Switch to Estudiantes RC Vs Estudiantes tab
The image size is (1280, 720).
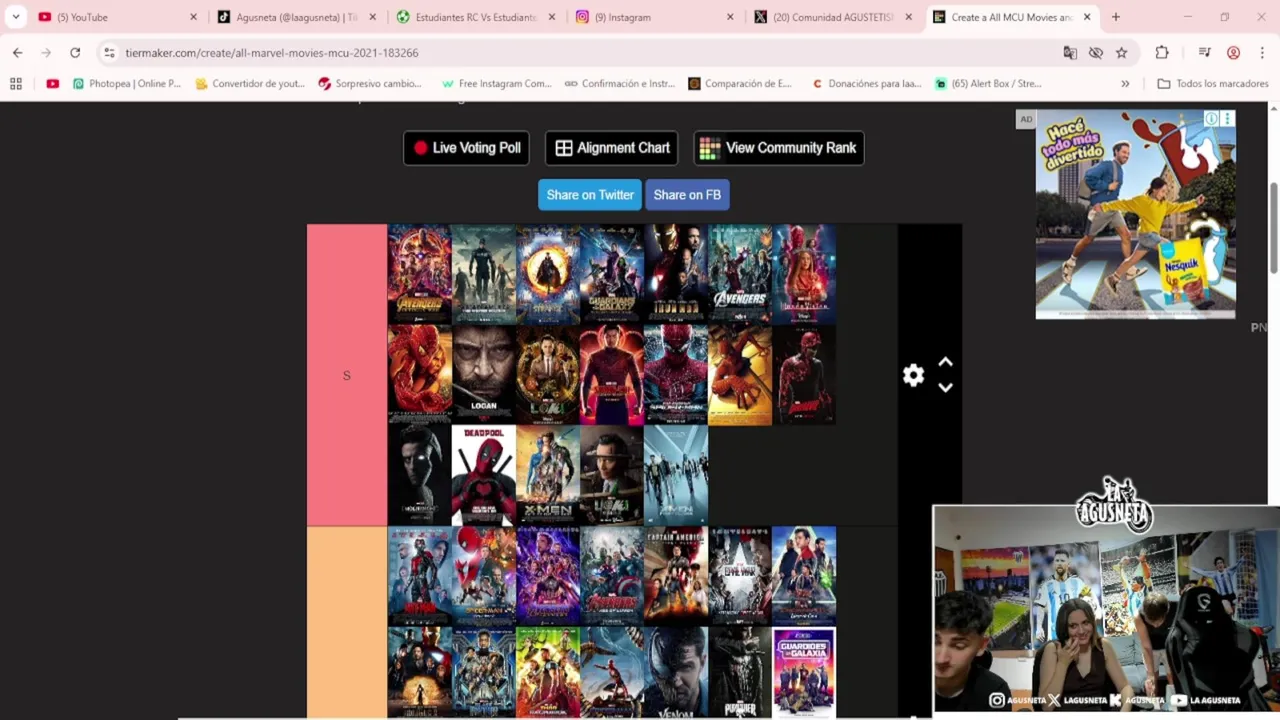474,17
